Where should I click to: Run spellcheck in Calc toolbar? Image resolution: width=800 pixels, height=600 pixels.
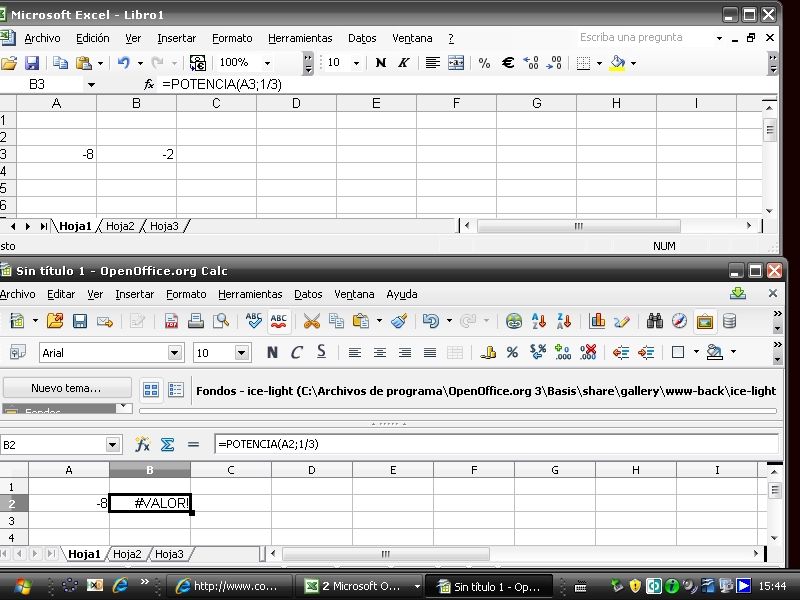254,321
